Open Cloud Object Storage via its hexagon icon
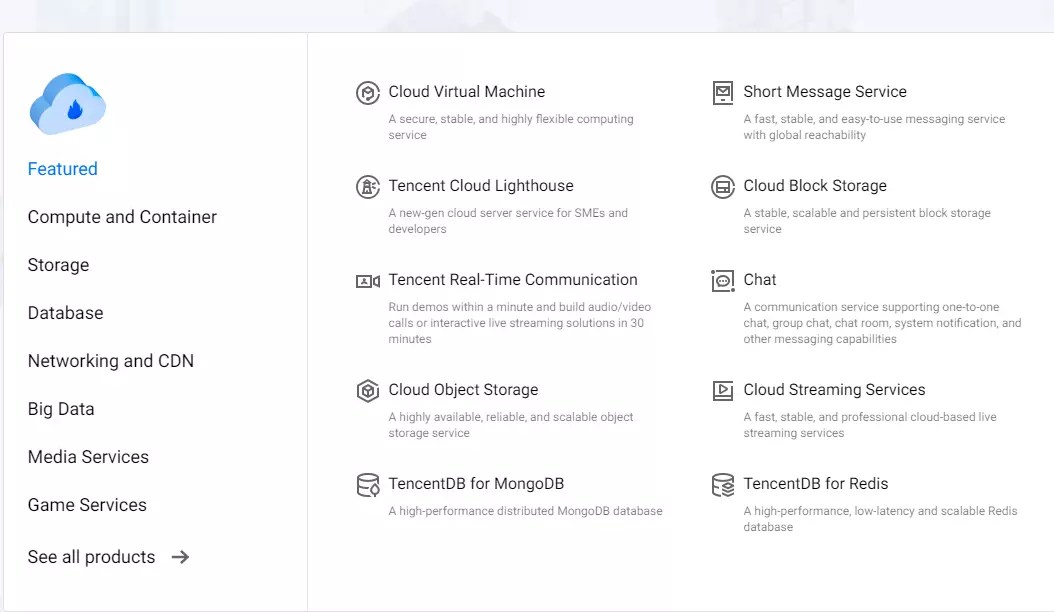Viewport: 1054px width, 612px height. tap(369, 390)
